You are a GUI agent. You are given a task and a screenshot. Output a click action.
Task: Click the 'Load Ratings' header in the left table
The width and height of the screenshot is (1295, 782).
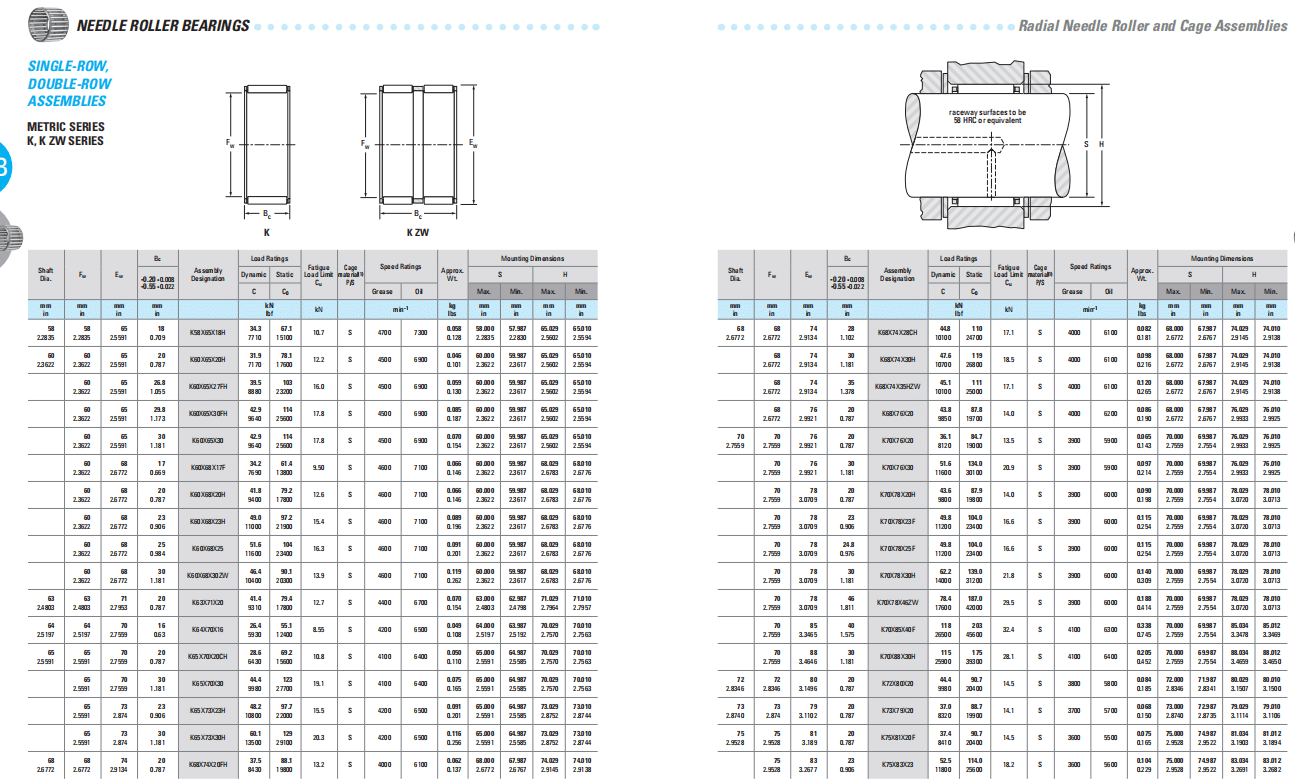pyautogui.click(x=269, y=259)
